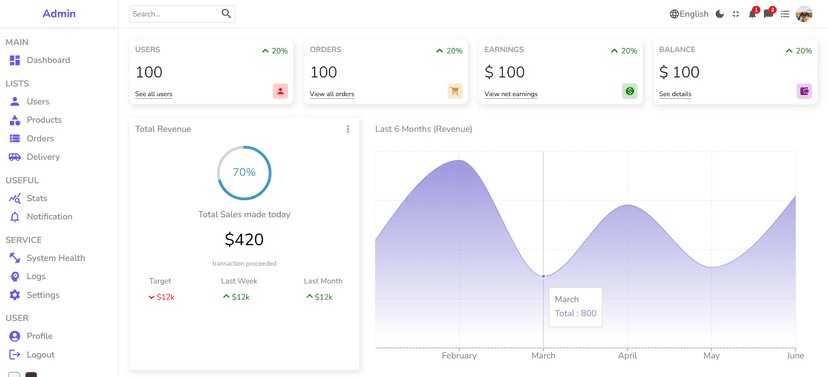The width and height of the screenshot is (828, 377).
Task: Select the dark theme color swatch
Action: 31,375
